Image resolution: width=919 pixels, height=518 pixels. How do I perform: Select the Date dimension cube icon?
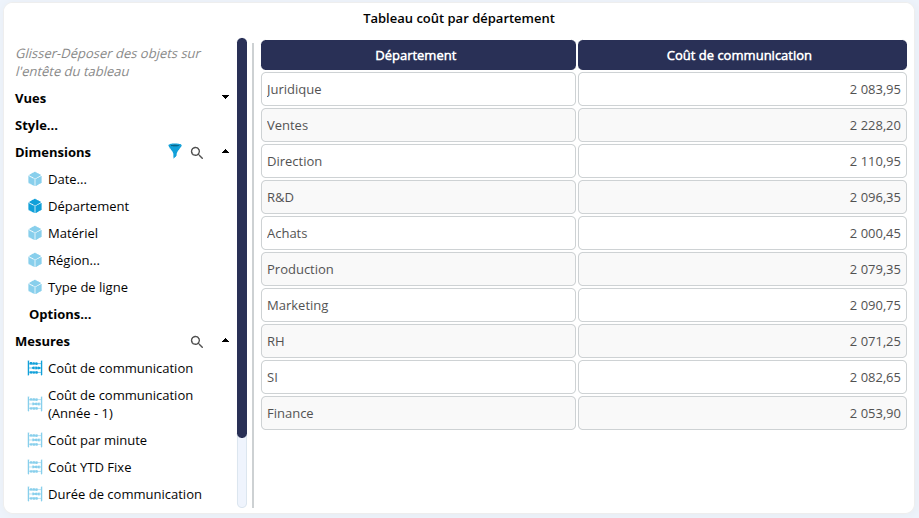pos(35,179)
